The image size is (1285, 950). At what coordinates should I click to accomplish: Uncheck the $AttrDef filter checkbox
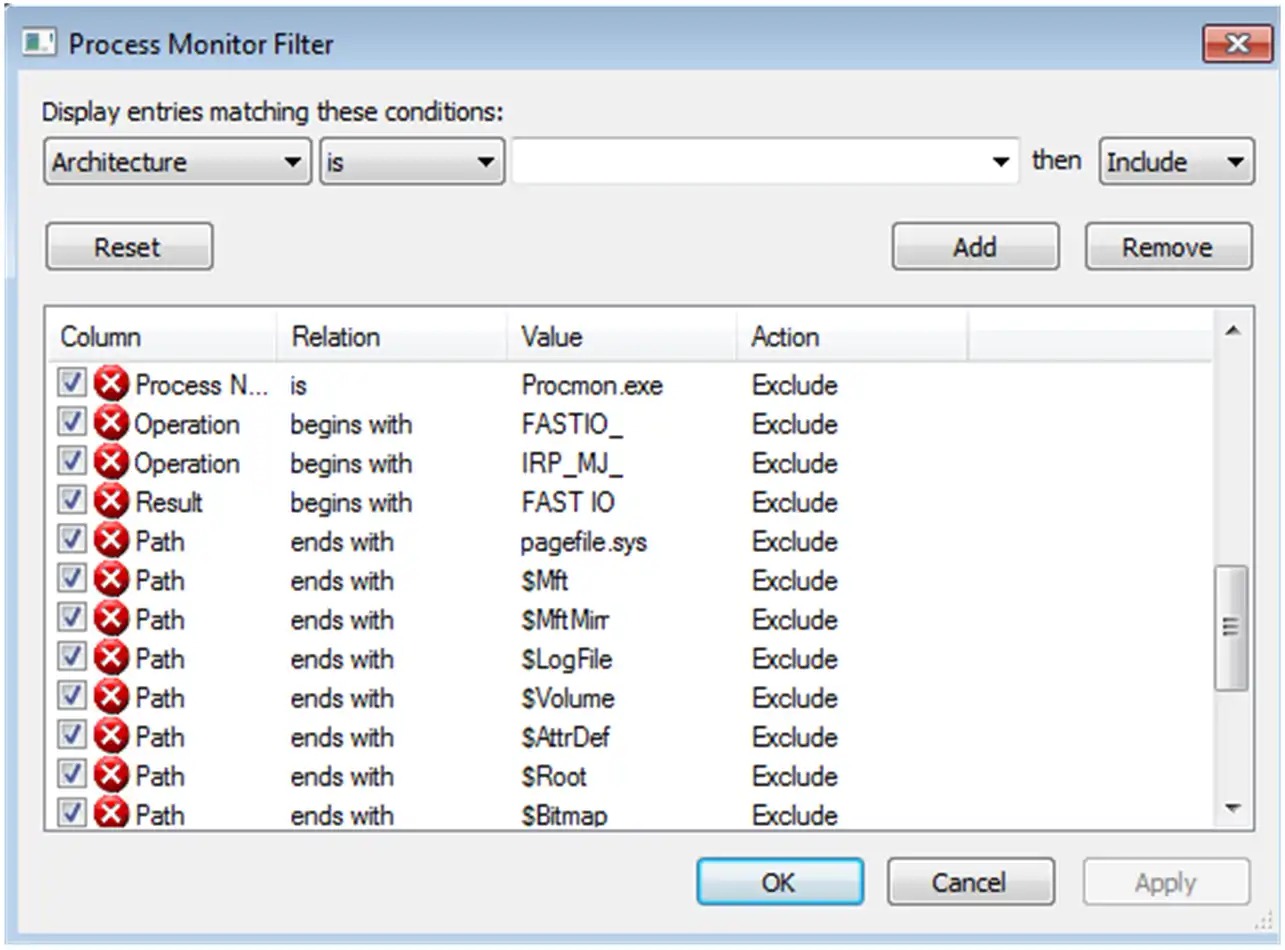point(71,736)
